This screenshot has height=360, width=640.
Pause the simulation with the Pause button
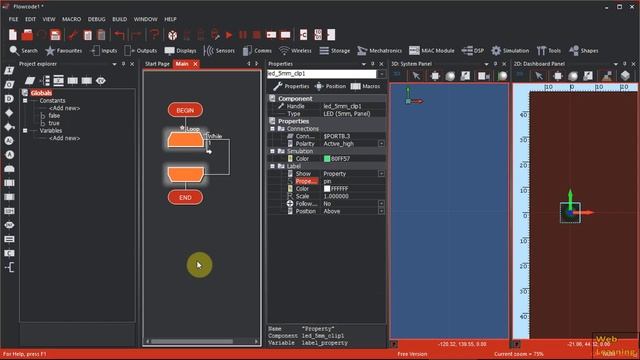243,35
